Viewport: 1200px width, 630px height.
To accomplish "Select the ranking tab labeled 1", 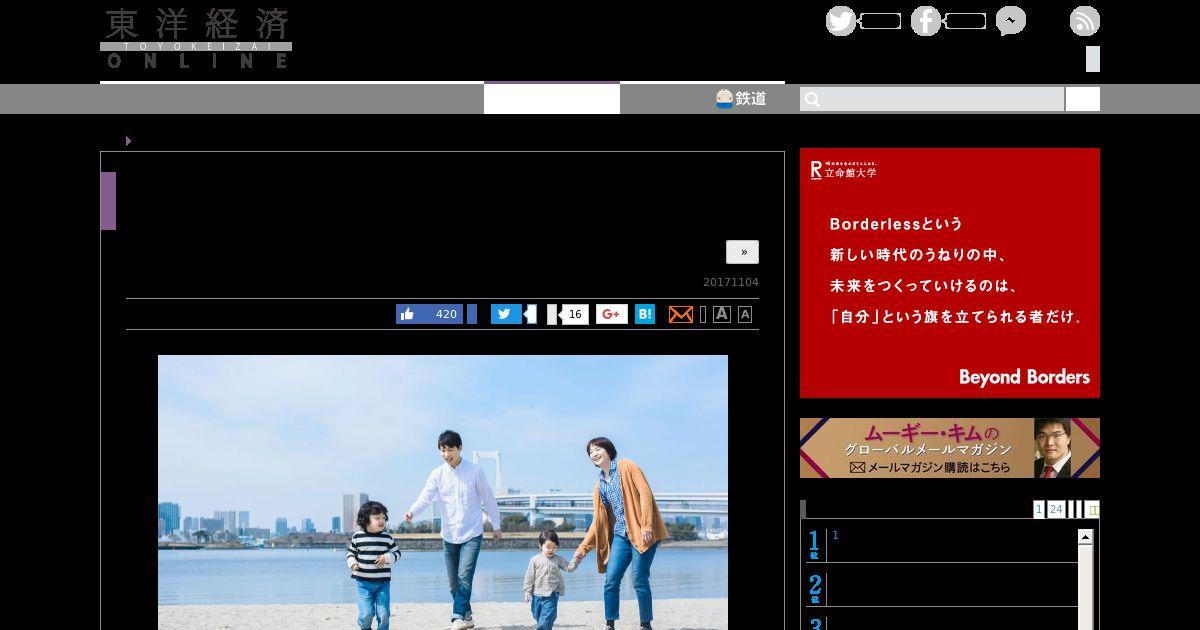I will click(1039, 509).
